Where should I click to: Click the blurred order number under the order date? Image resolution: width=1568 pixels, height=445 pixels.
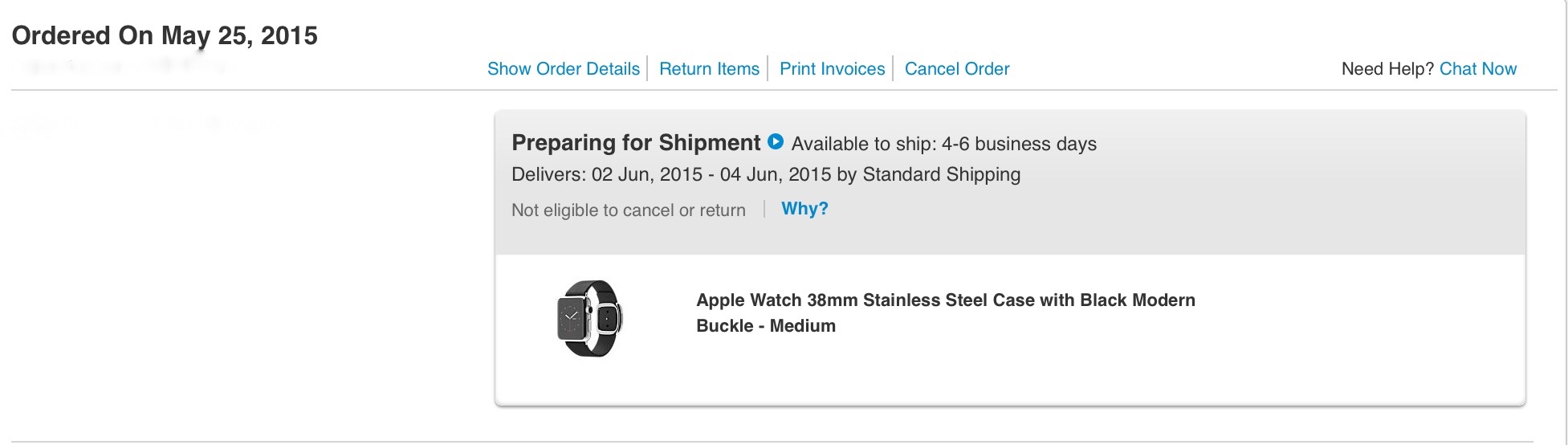(120, 66)
